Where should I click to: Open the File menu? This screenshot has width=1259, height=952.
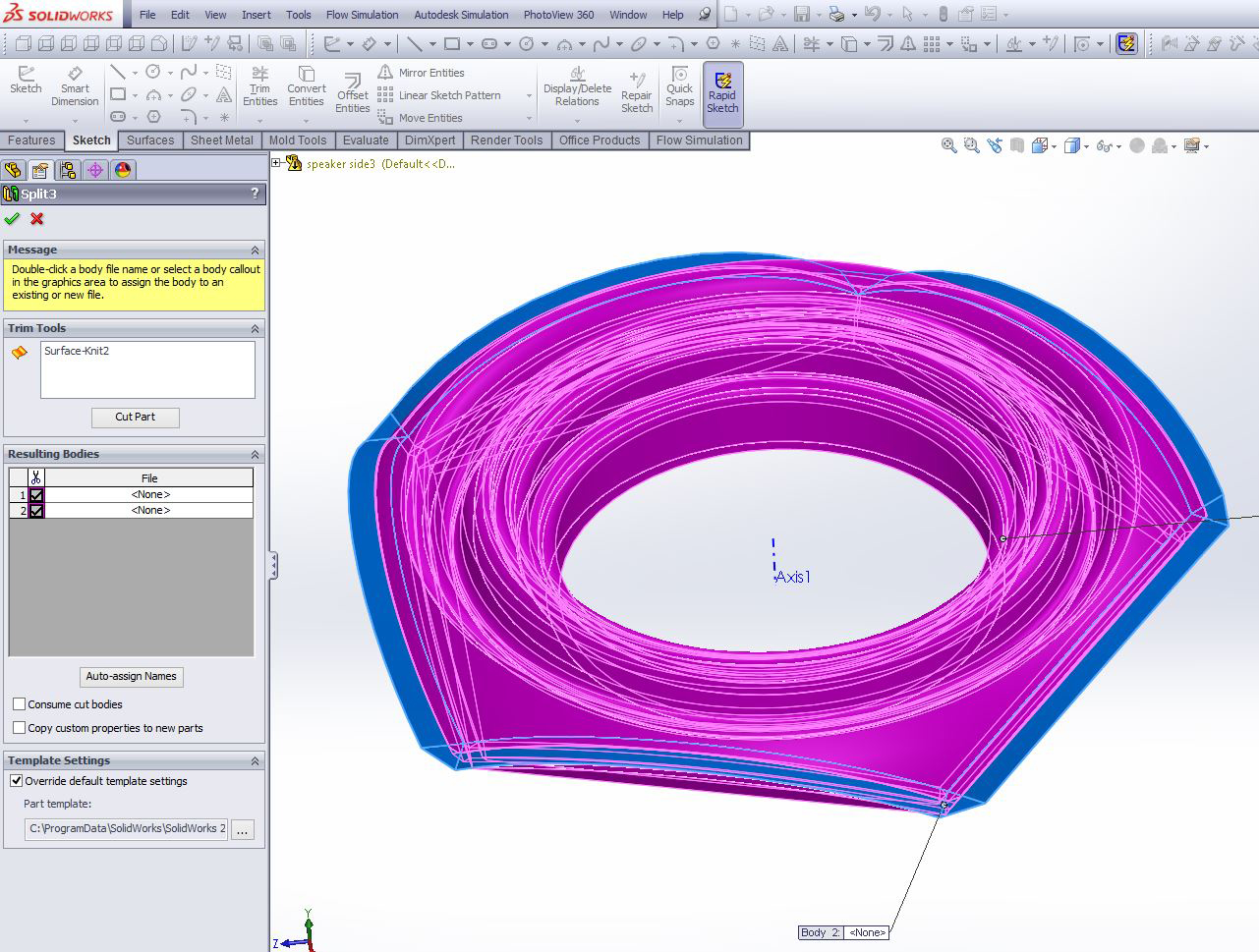coord(147,15)
